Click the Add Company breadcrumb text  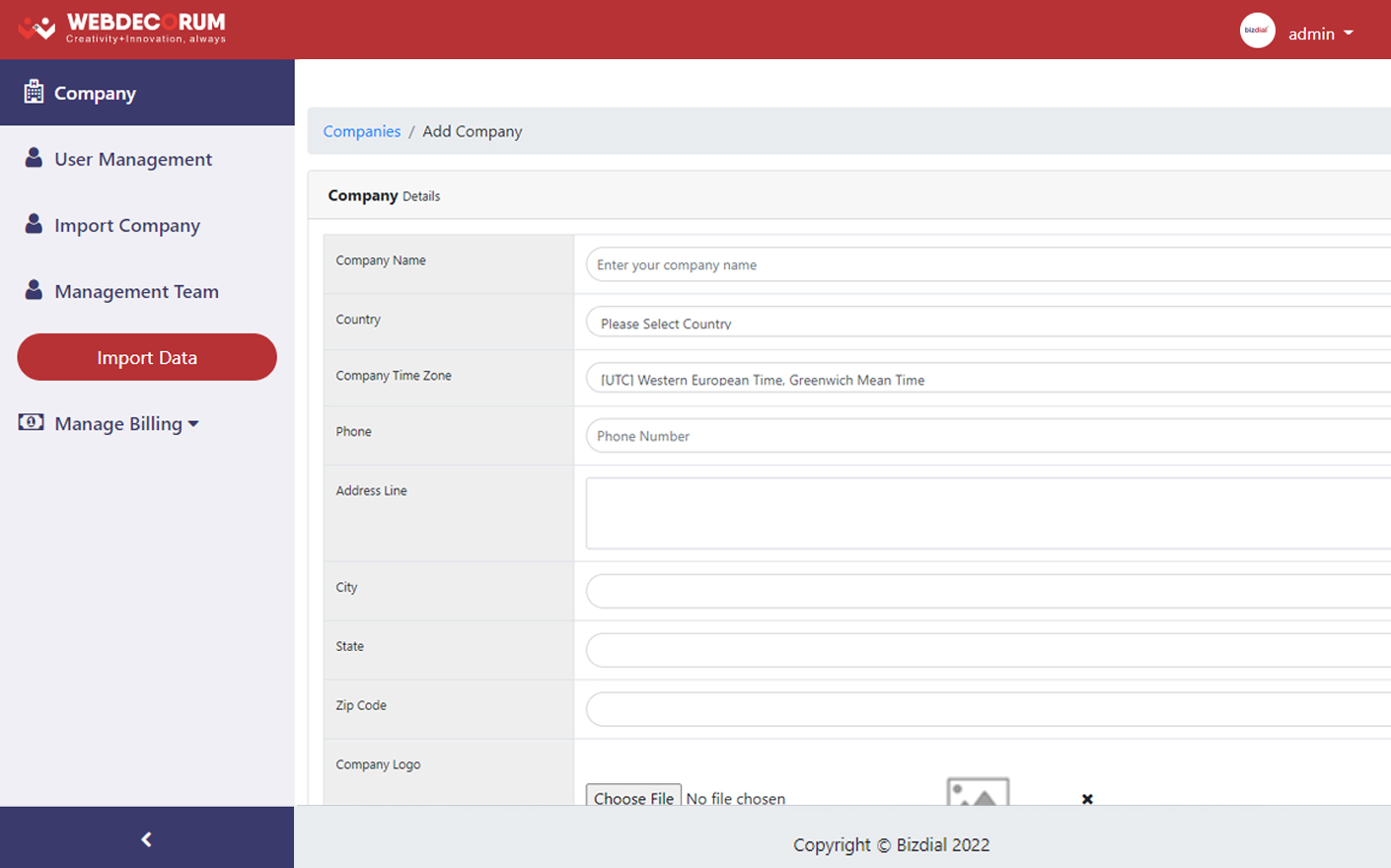473,131
